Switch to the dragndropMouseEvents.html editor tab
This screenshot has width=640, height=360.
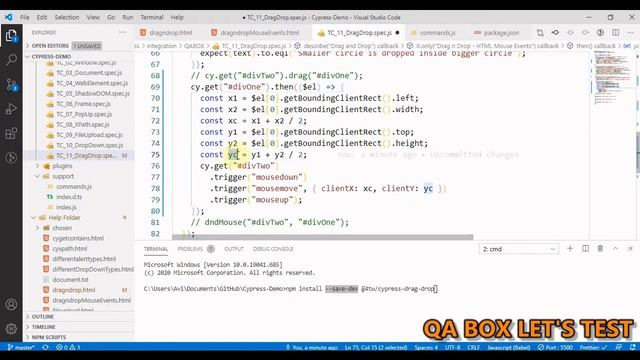[259, 33]
